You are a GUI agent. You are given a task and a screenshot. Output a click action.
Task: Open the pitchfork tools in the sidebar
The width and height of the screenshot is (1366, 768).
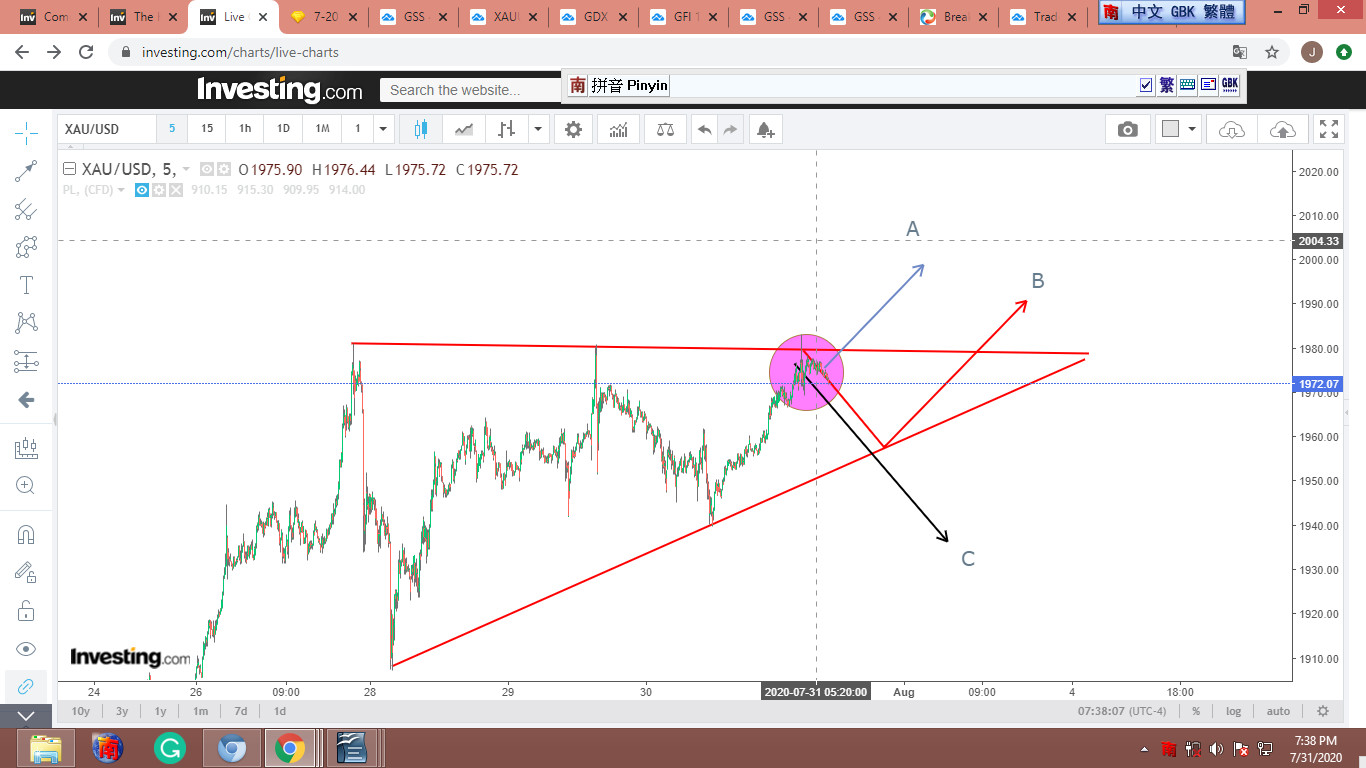pos(26,209)
